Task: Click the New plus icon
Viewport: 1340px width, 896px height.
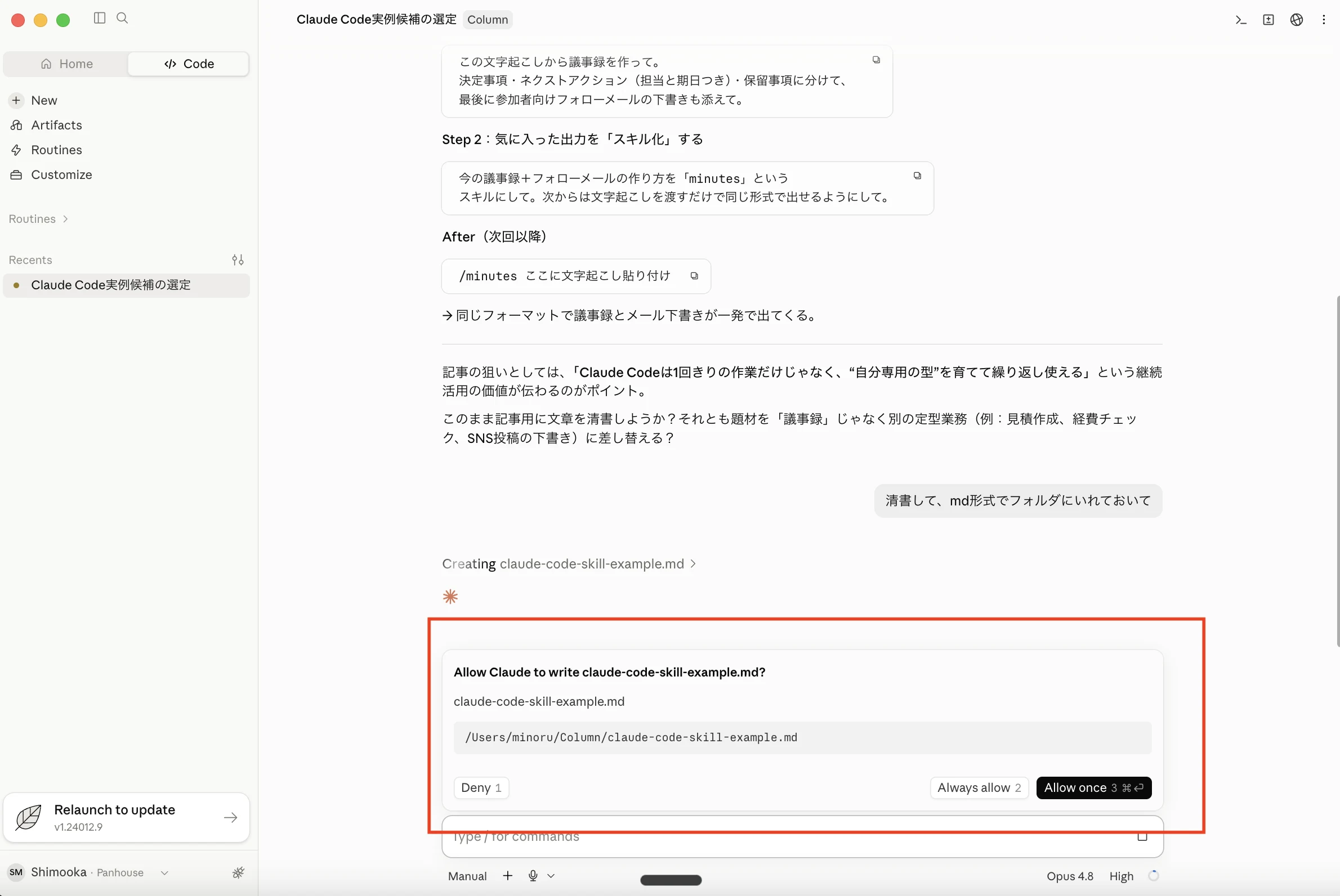Action: pos(16,101)
